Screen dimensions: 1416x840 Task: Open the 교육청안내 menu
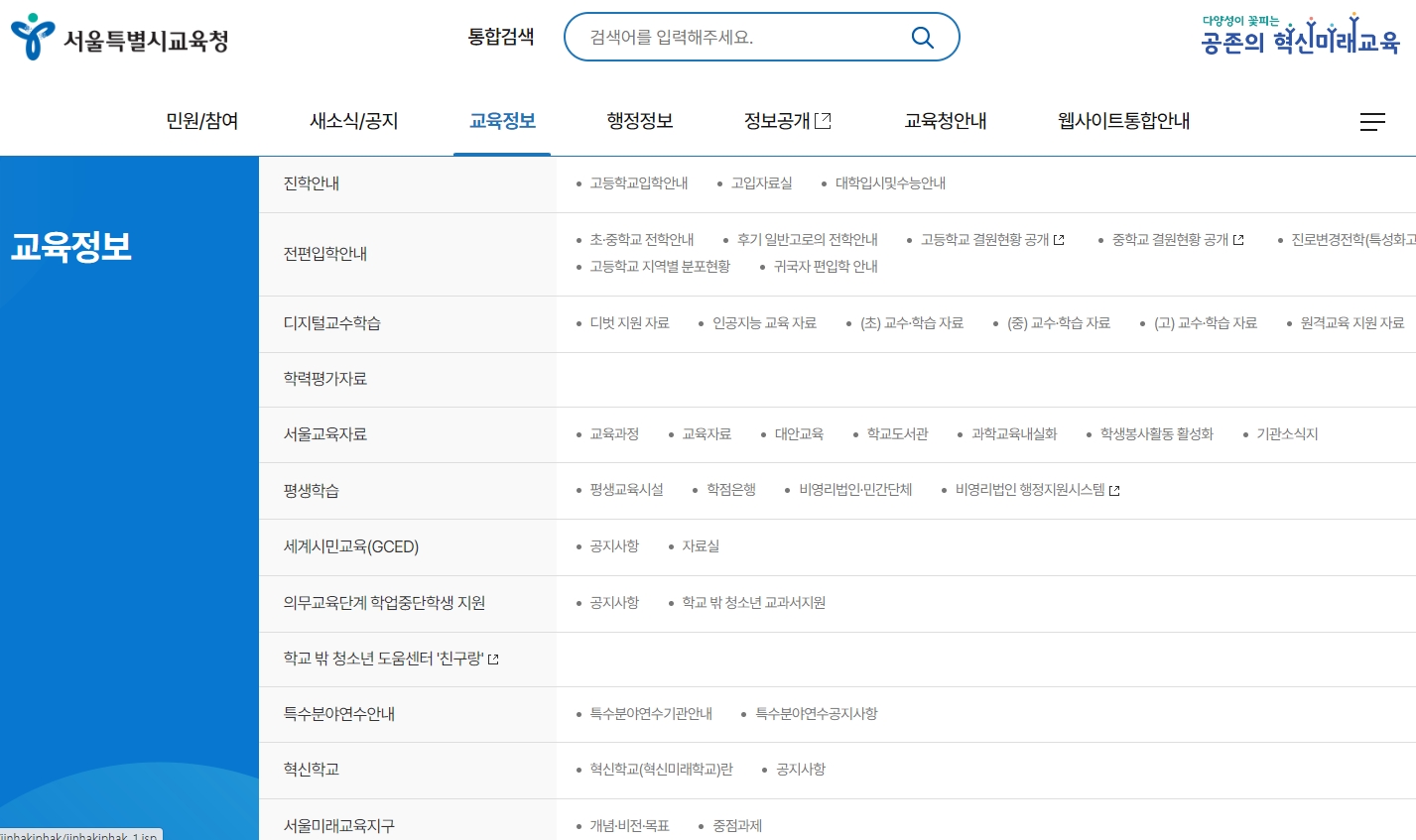946,121
